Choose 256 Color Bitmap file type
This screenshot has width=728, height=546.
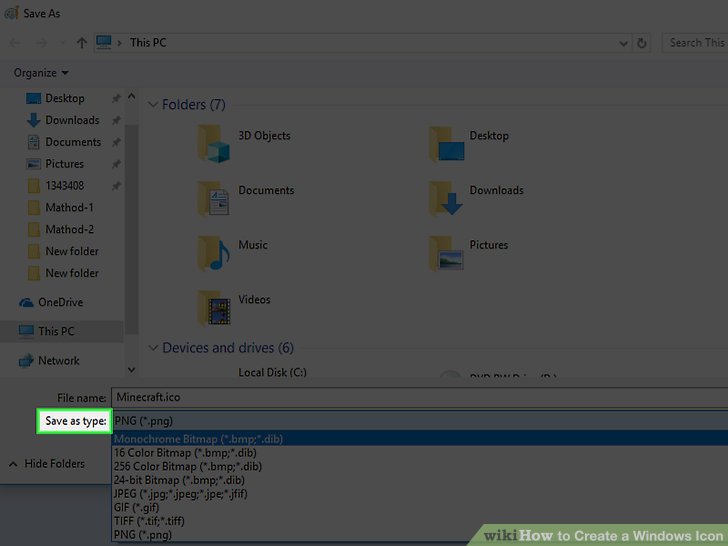[x=420, y=466]
